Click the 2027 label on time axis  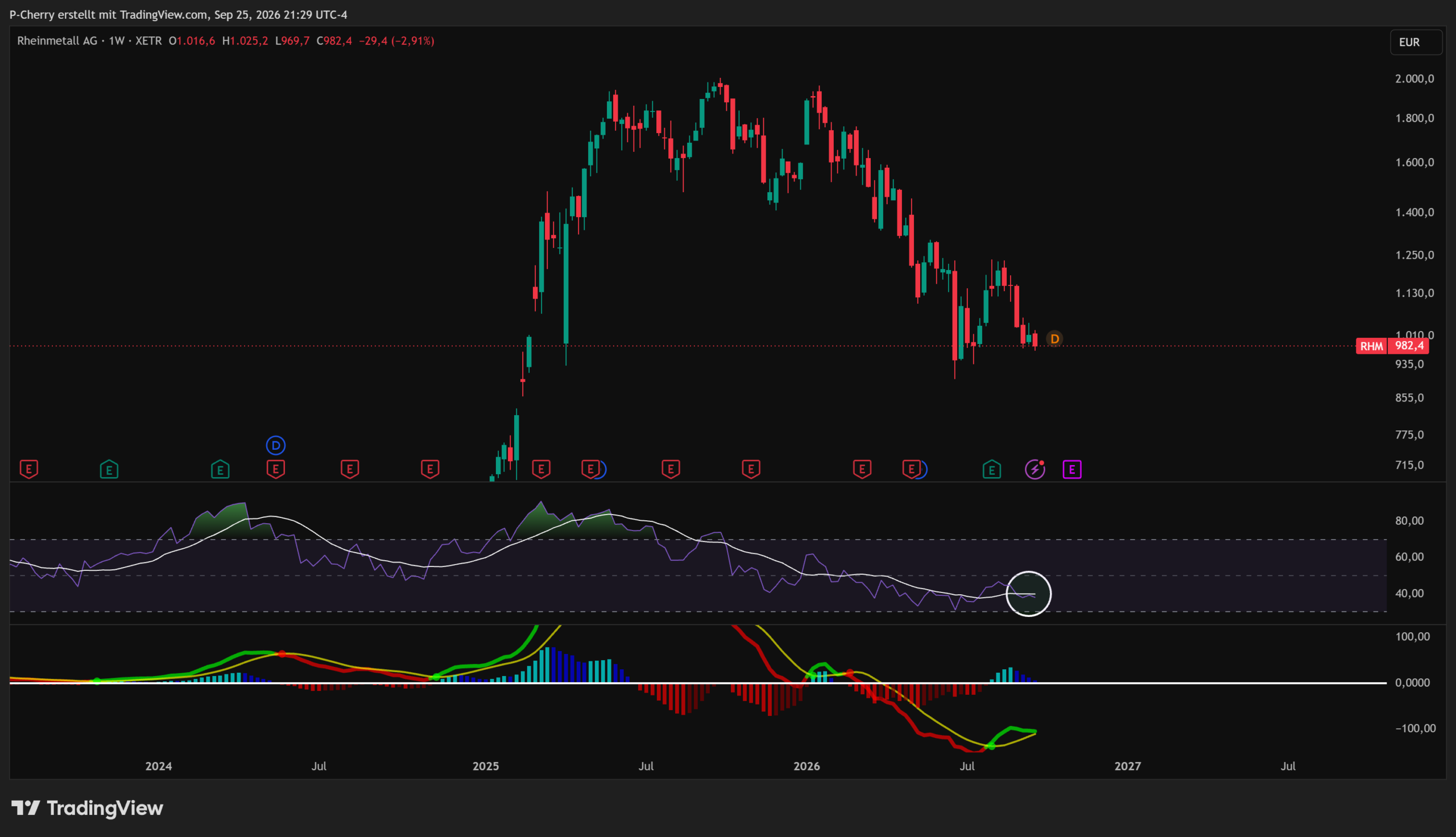pyautogui.click(x=1128, y=766)
